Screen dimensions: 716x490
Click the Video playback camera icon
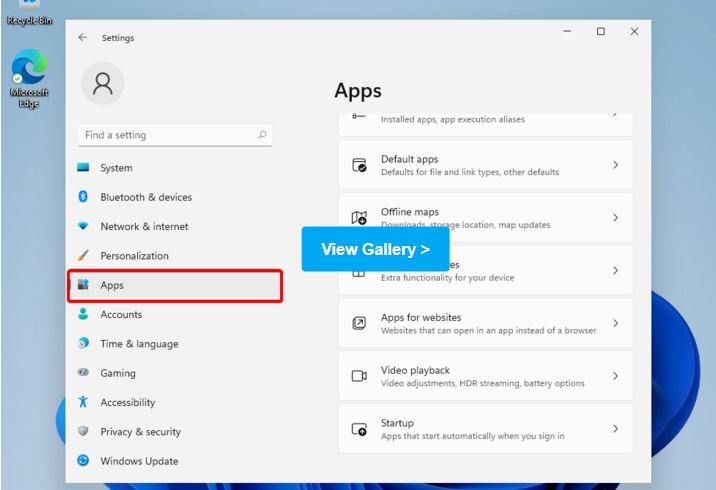point(359,376)
